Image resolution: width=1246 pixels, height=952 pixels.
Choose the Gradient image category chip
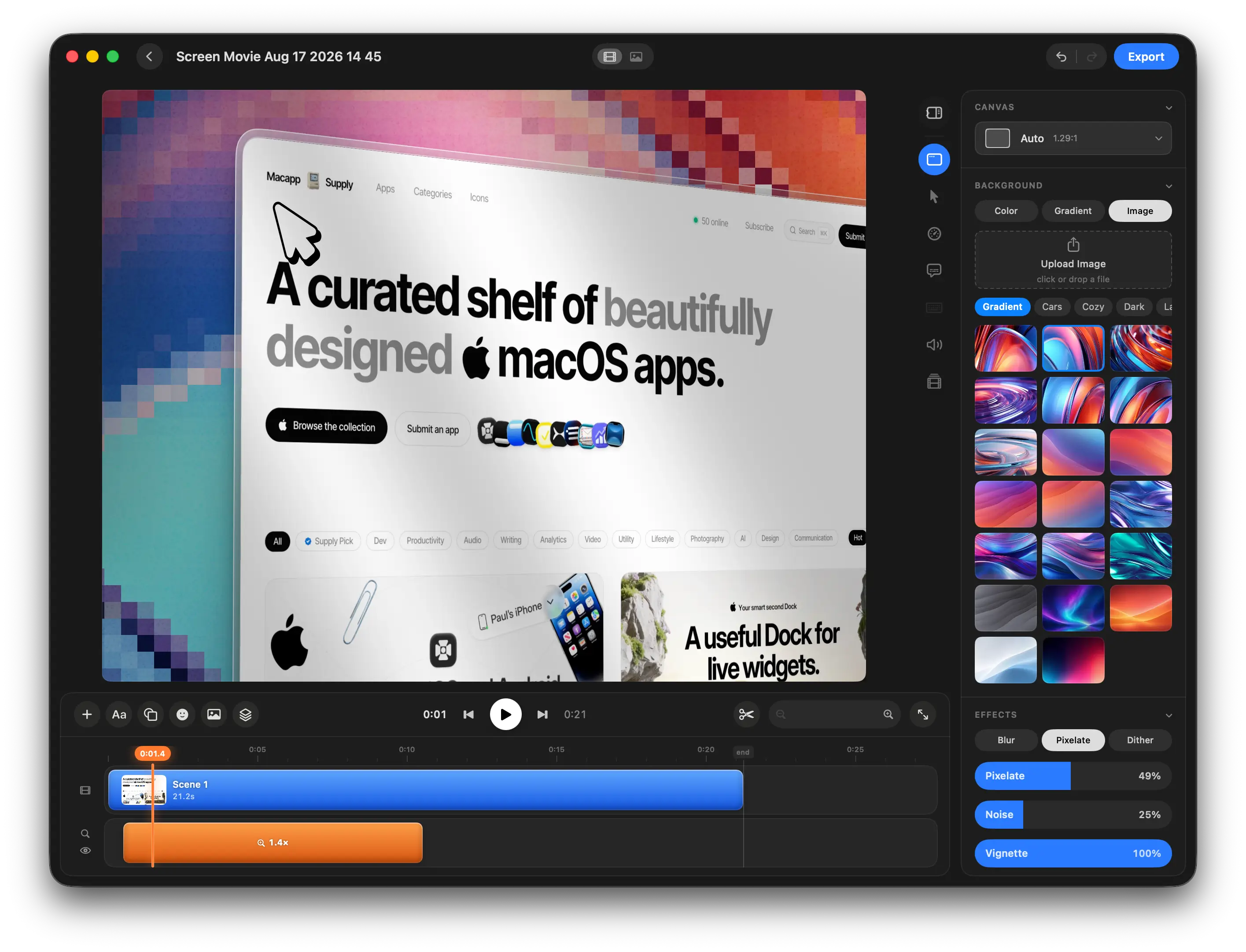pyautogui.click(x=1003, y=306)
